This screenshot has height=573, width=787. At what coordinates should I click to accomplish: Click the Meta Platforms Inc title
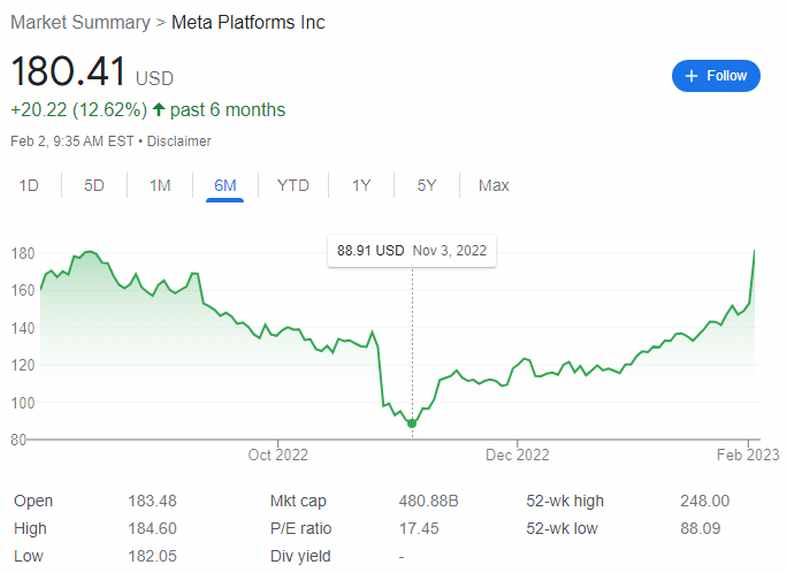pyautogui.click(x=248, y=22)
